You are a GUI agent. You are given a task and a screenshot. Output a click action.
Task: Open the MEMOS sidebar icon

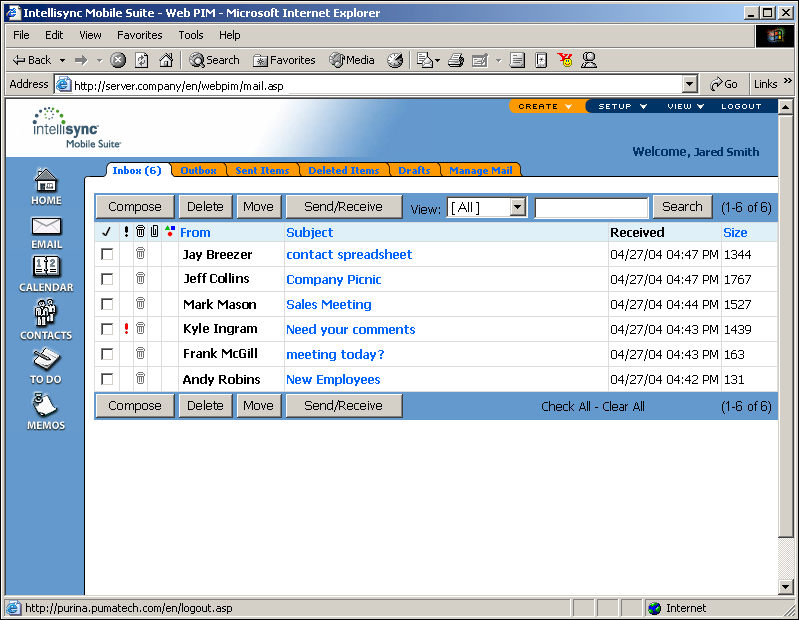pos(46,411)
